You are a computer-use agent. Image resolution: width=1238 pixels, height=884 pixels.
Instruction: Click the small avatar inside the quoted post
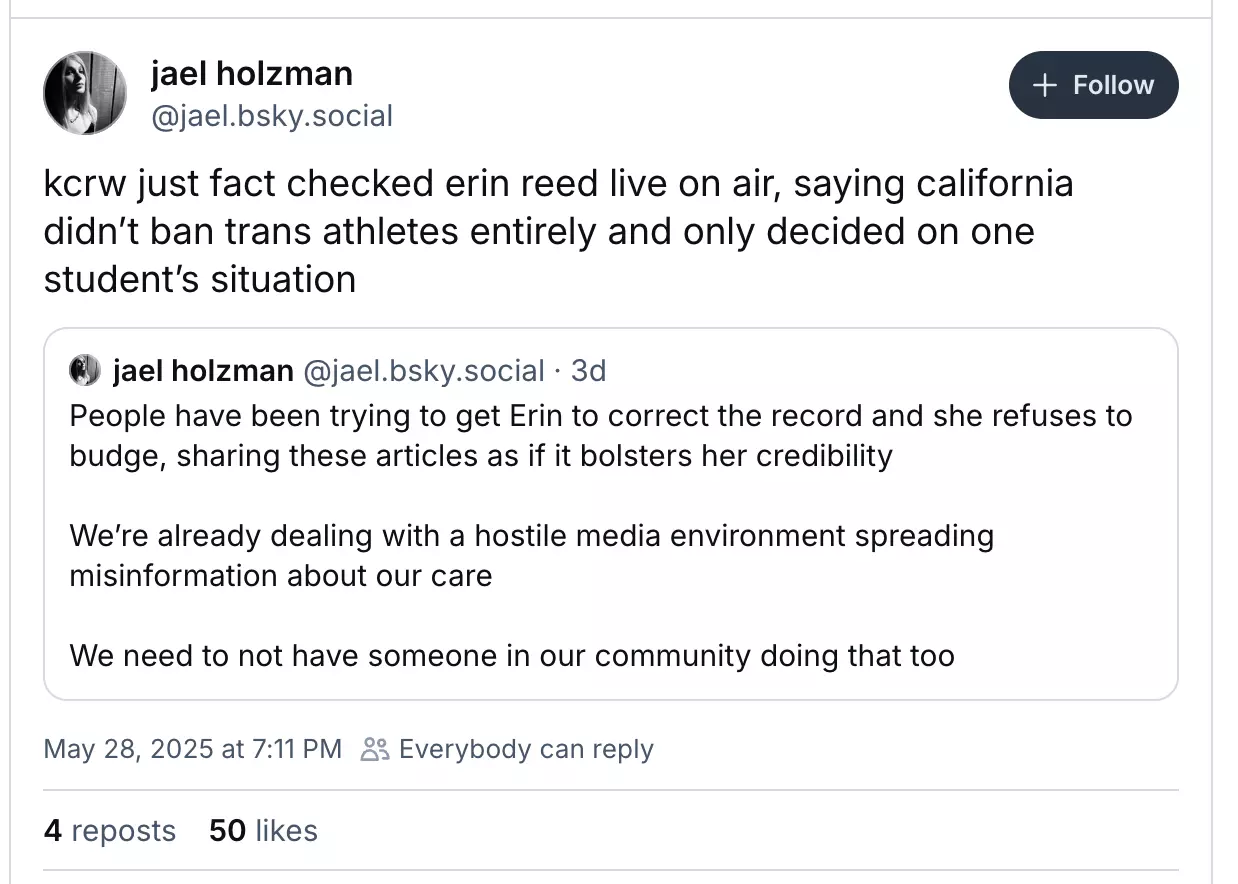coord(84,371)
